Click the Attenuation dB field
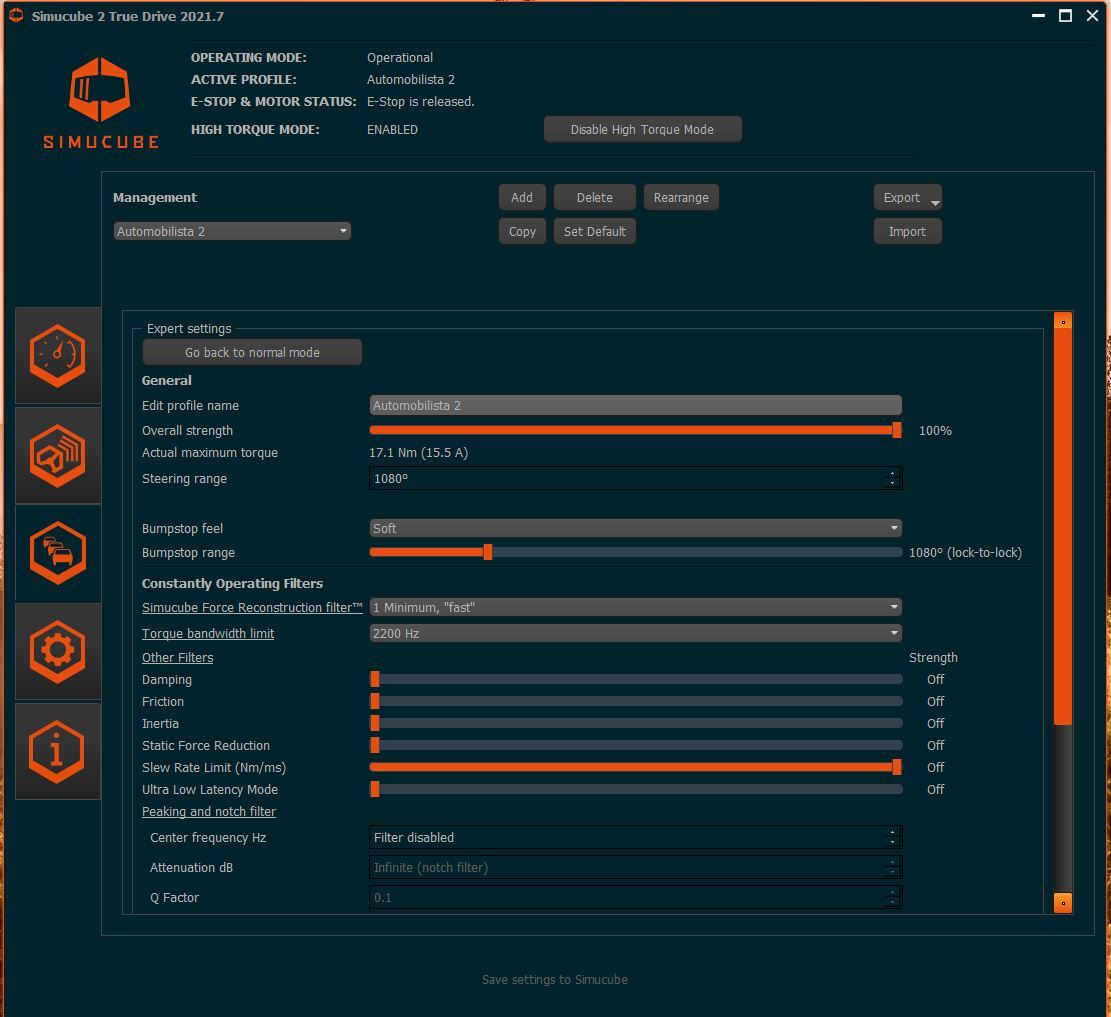1111x1017 pixels. [x=635, y=867]
